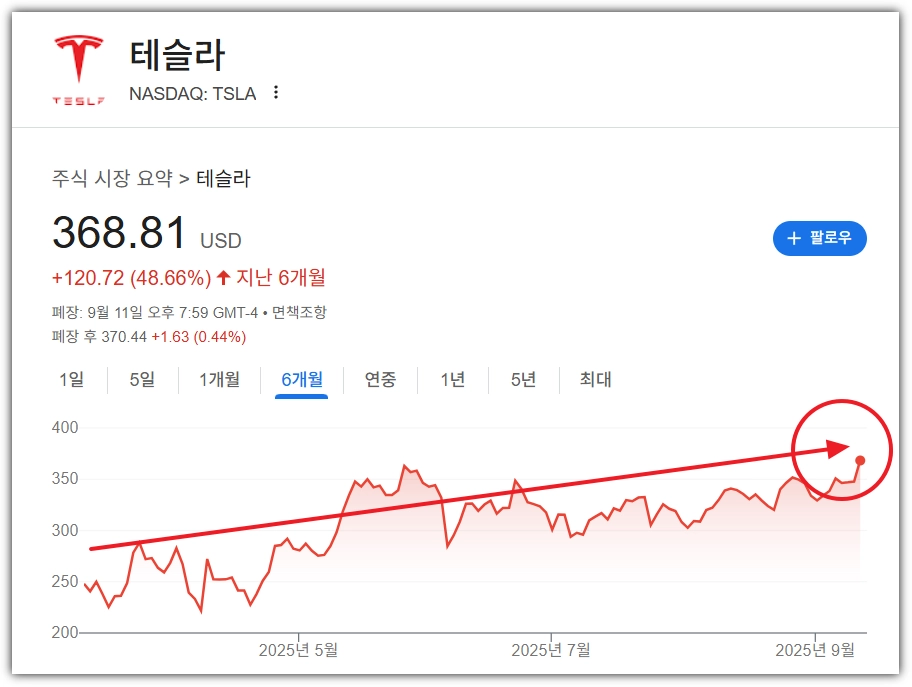
Task: Click the red up arrow beside the price change
Action: pyautogui.click(x=223, y=277)
